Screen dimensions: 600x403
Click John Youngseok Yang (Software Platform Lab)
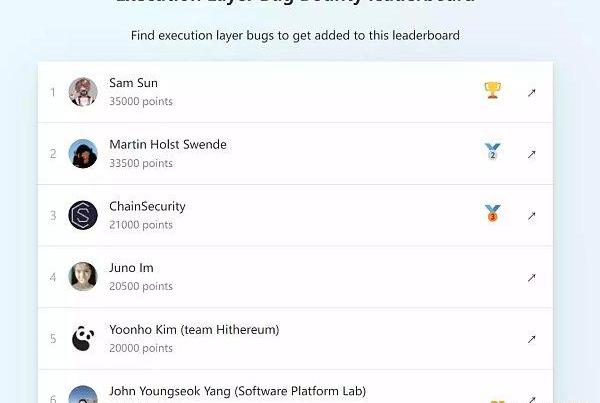238,392
